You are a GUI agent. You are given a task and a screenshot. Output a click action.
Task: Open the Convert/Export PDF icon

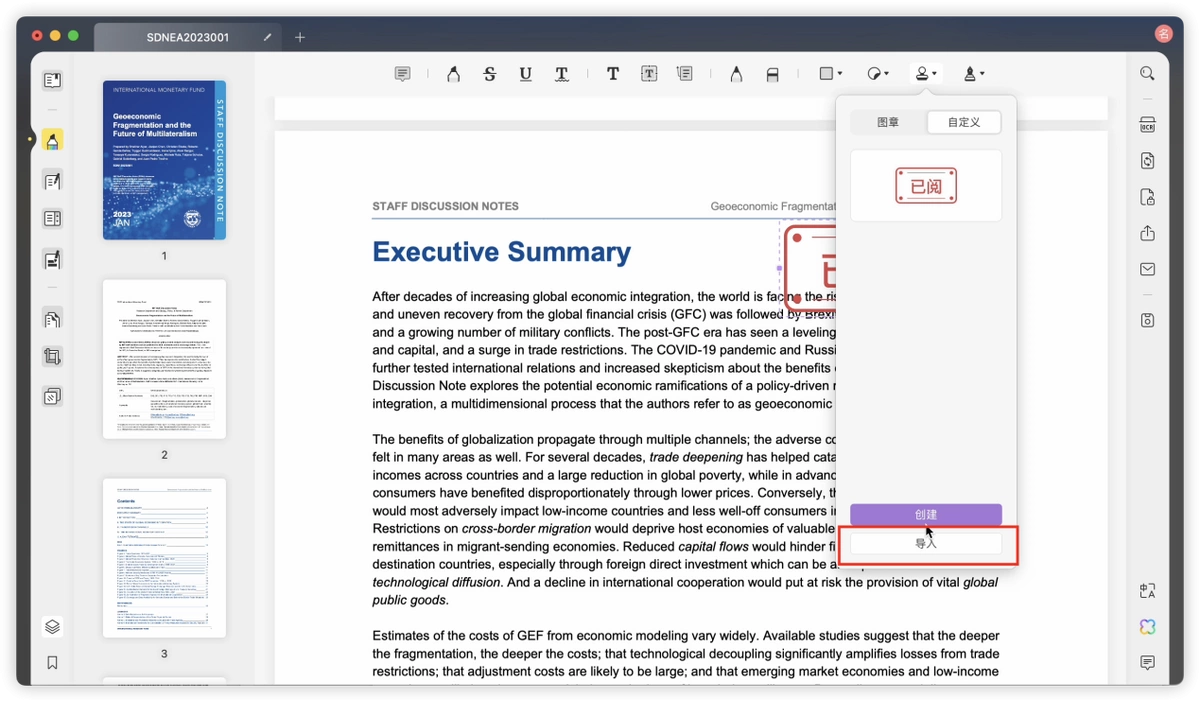(x=1147, y=161)
